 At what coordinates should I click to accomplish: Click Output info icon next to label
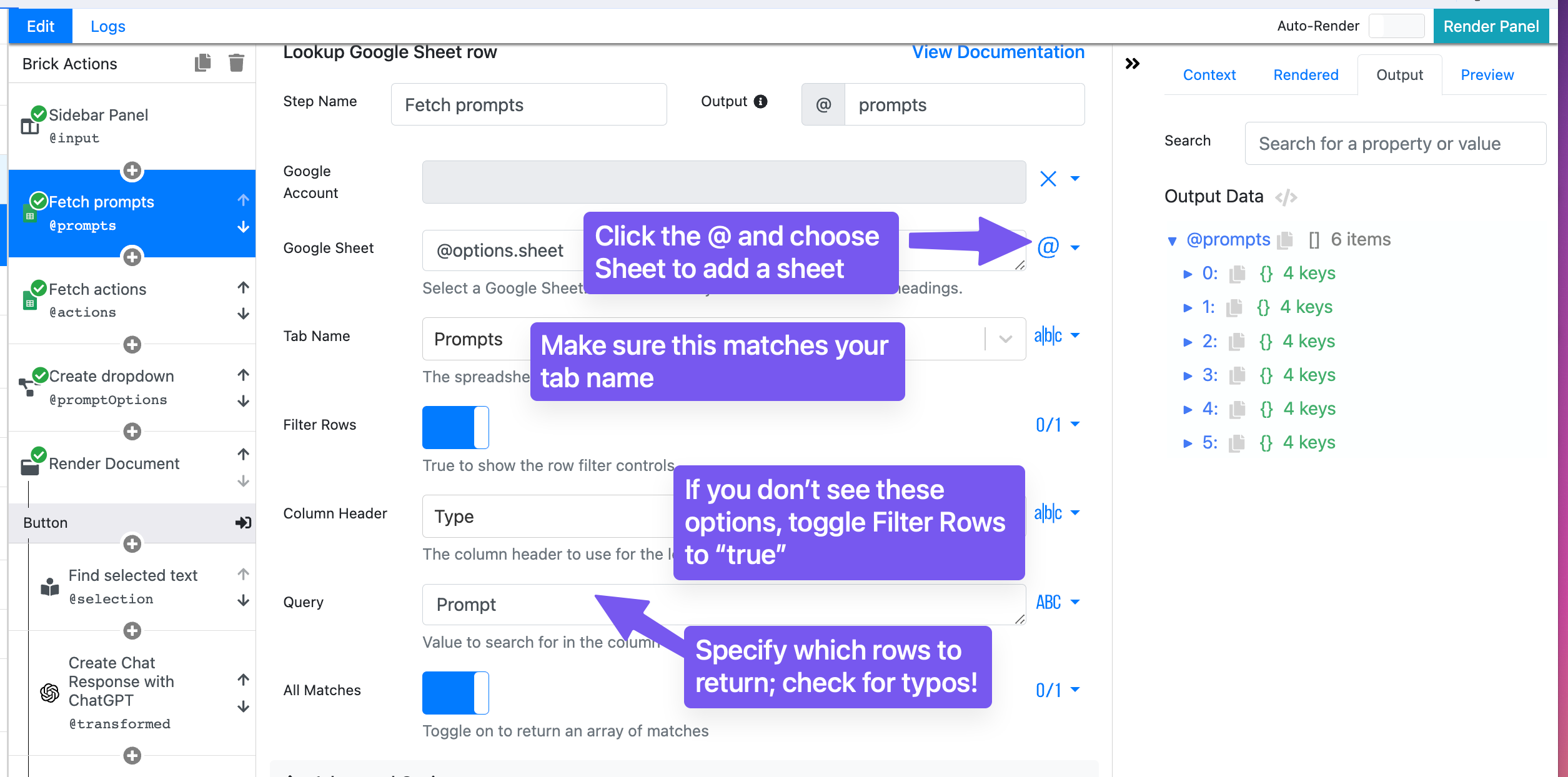click(x=760, y=101)
